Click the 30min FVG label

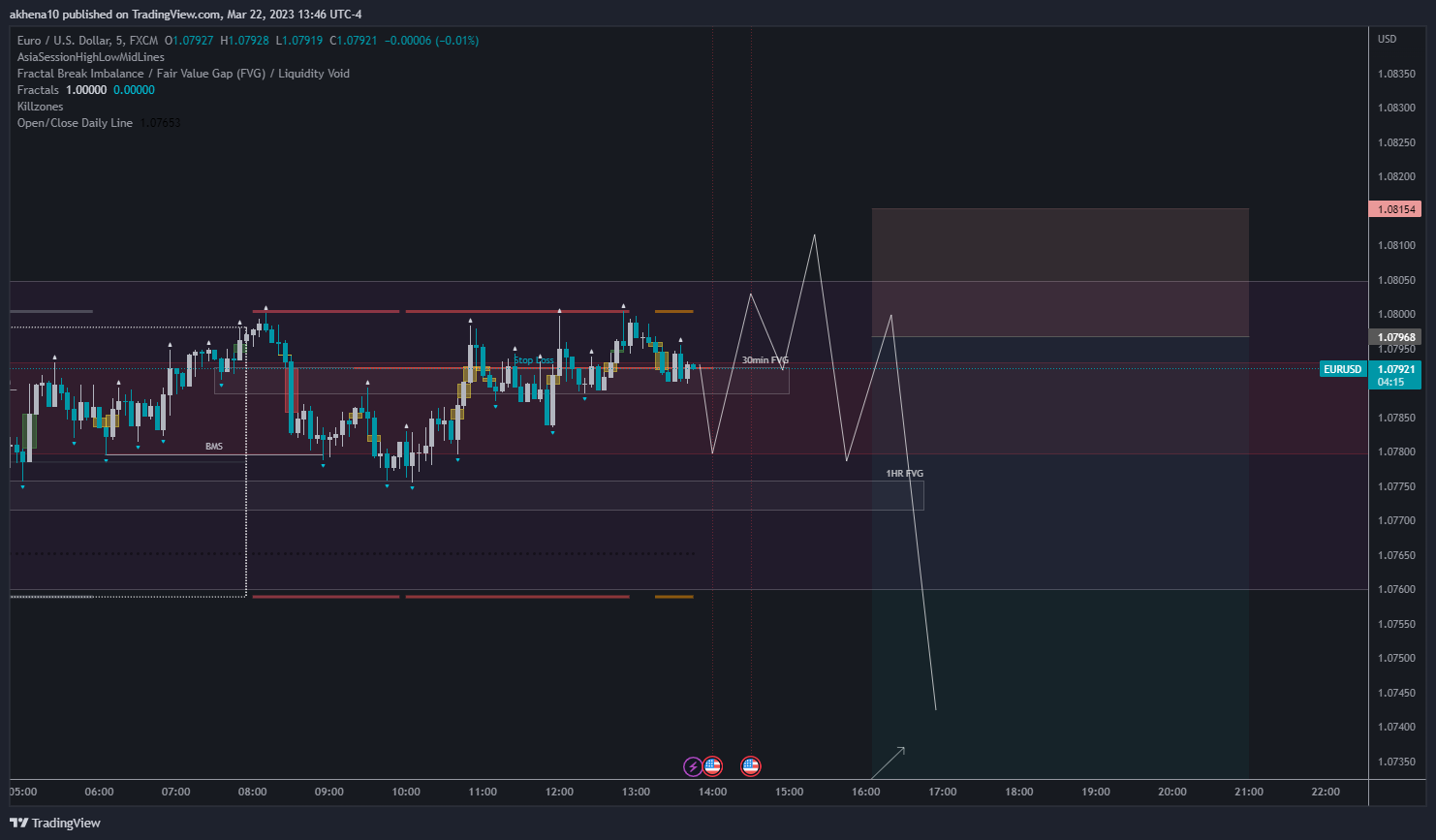pyautogui.click(x=765, y=360)
